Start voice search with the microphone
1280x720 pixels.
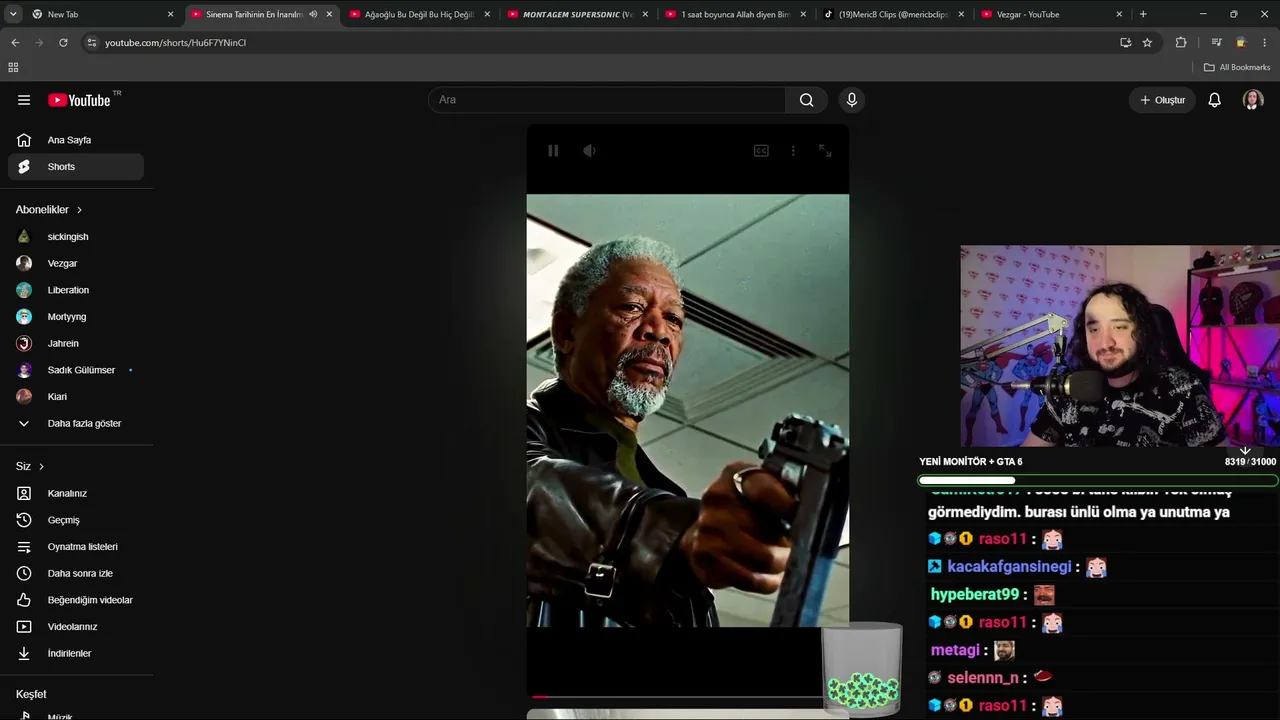coord(852,100)
